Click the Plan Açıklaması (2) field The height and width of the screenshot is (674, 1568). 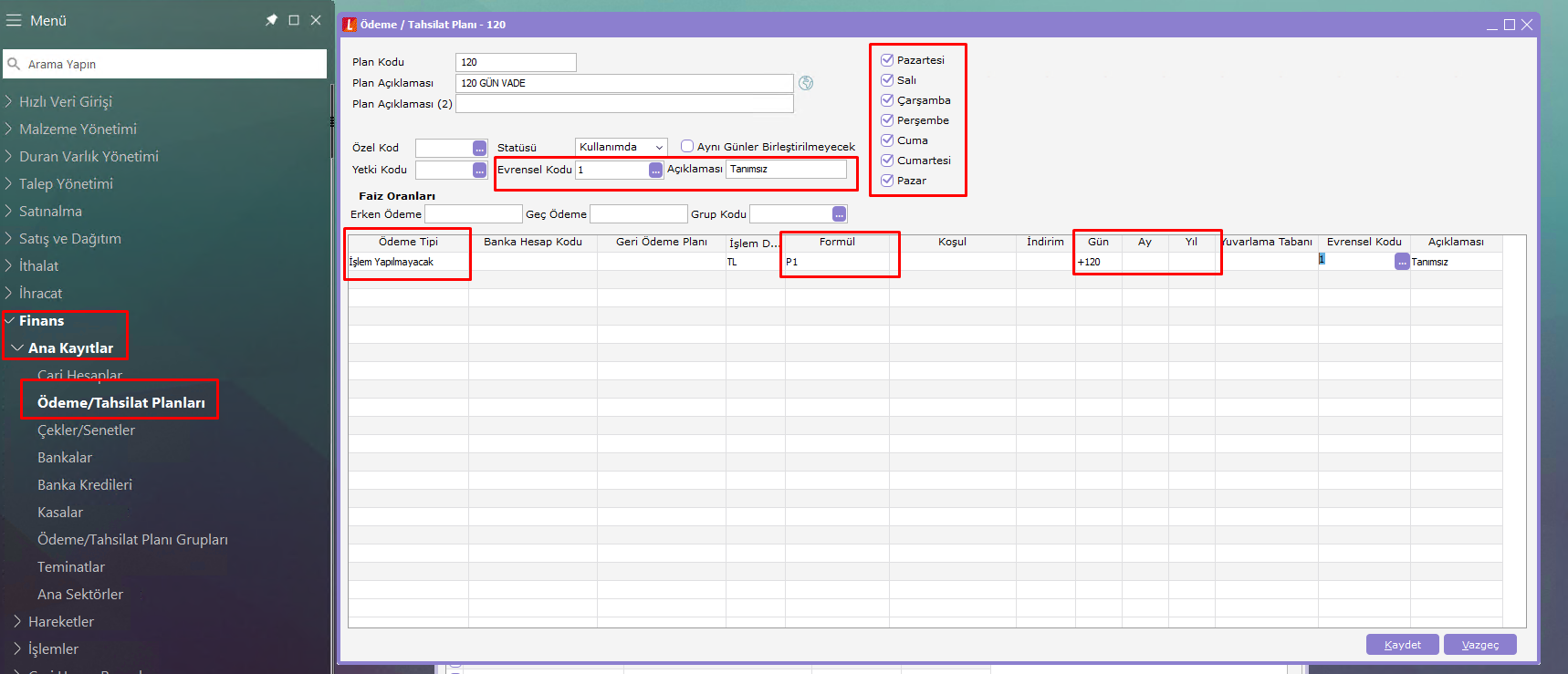624,104
